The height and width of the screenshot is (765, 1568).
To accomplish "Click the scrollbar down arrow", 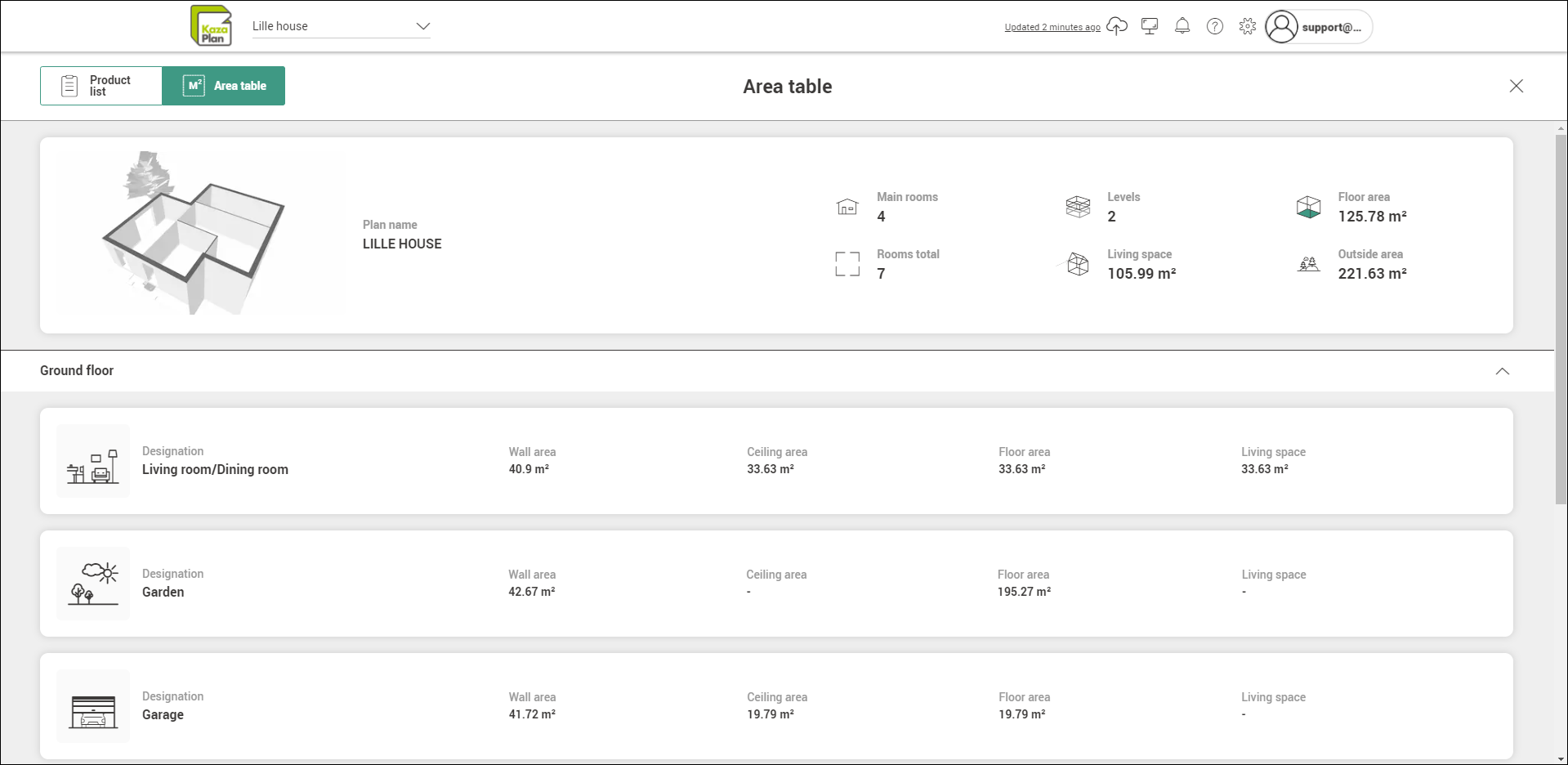I will click(1561, 759).
